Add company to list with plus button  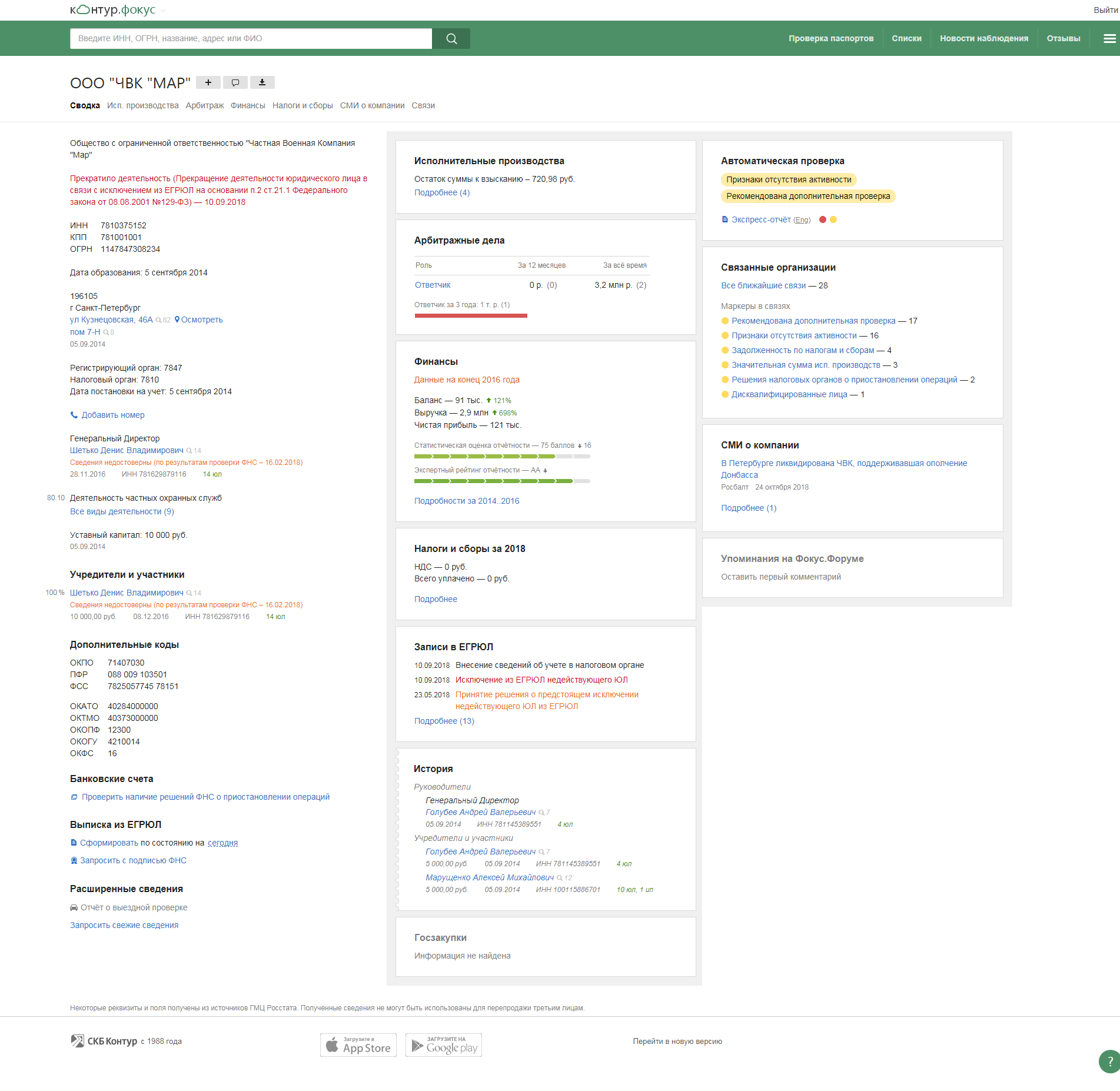[x=208, y=82]
